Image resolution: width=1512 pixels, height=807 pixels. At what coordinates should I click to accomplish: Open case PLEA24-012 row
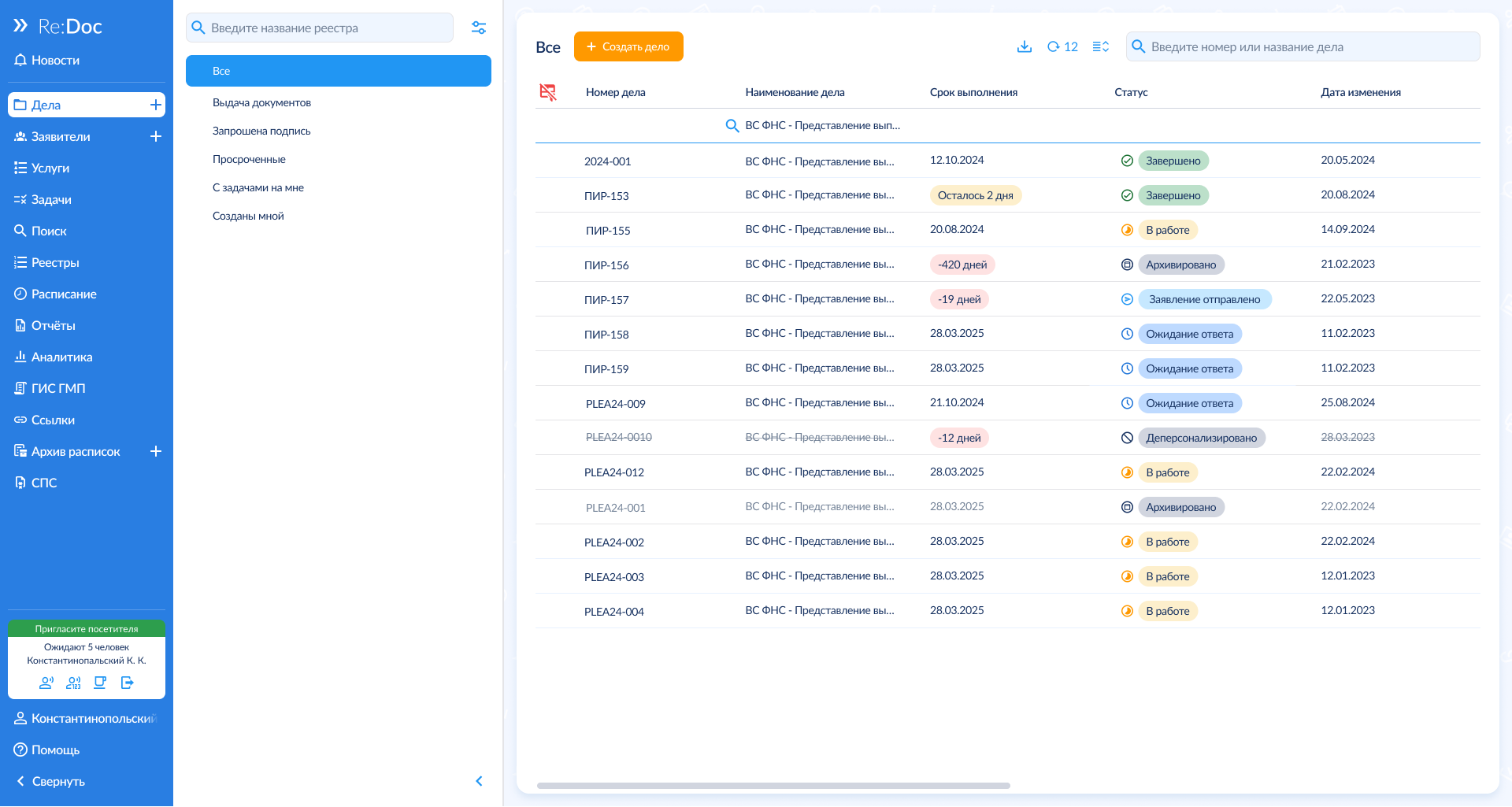614,472
